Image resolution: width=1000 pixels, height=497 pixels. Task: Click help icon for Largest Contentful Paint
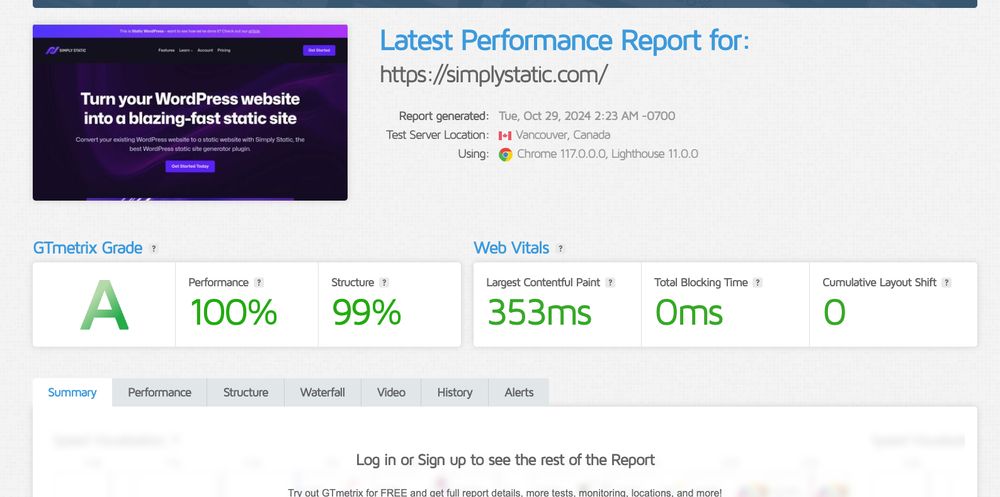[610, 283]
